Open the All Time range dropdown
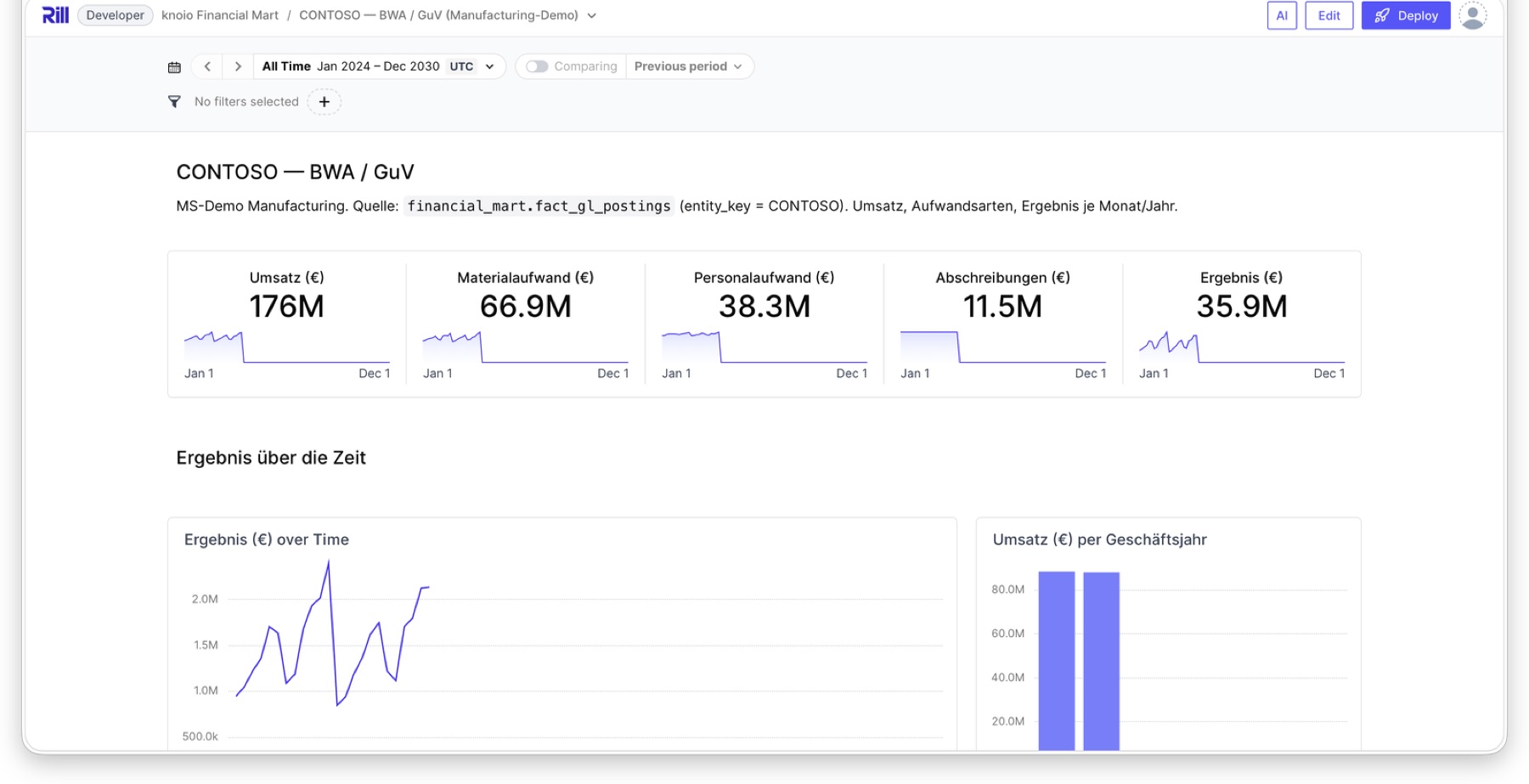The height and width of the screenshot is (784, 1529). tap(379, 66)
